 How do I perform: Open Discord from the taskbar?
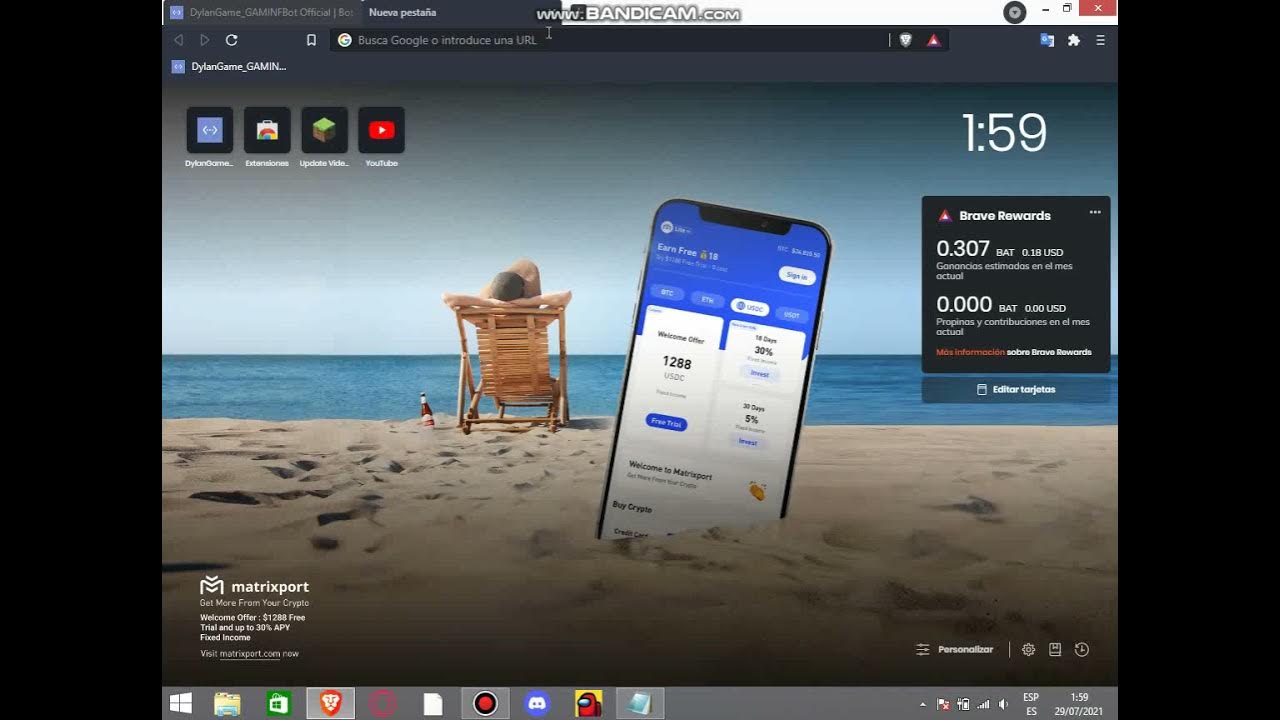click(x=537, y=704)
